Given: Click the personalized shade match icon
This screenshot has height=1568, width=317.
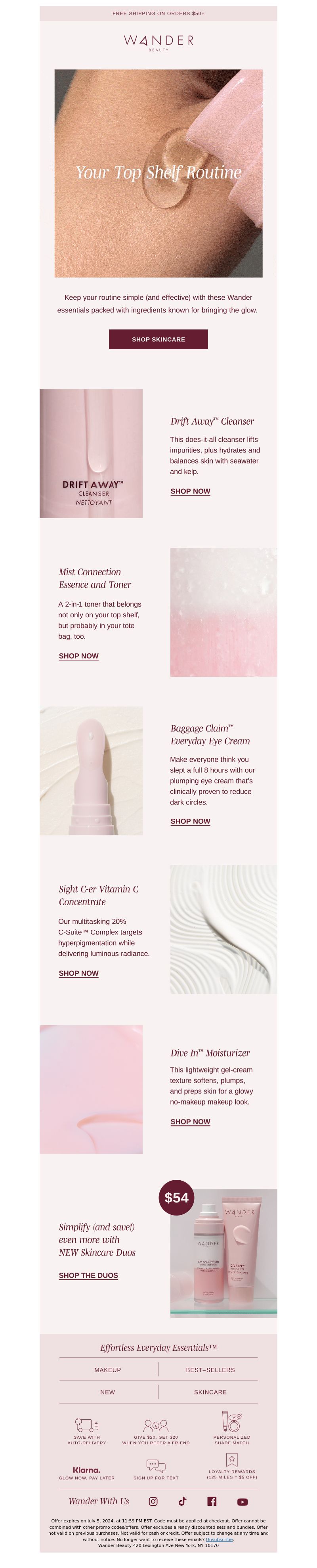Looking at the screenshot, I should click(231, 1422).
